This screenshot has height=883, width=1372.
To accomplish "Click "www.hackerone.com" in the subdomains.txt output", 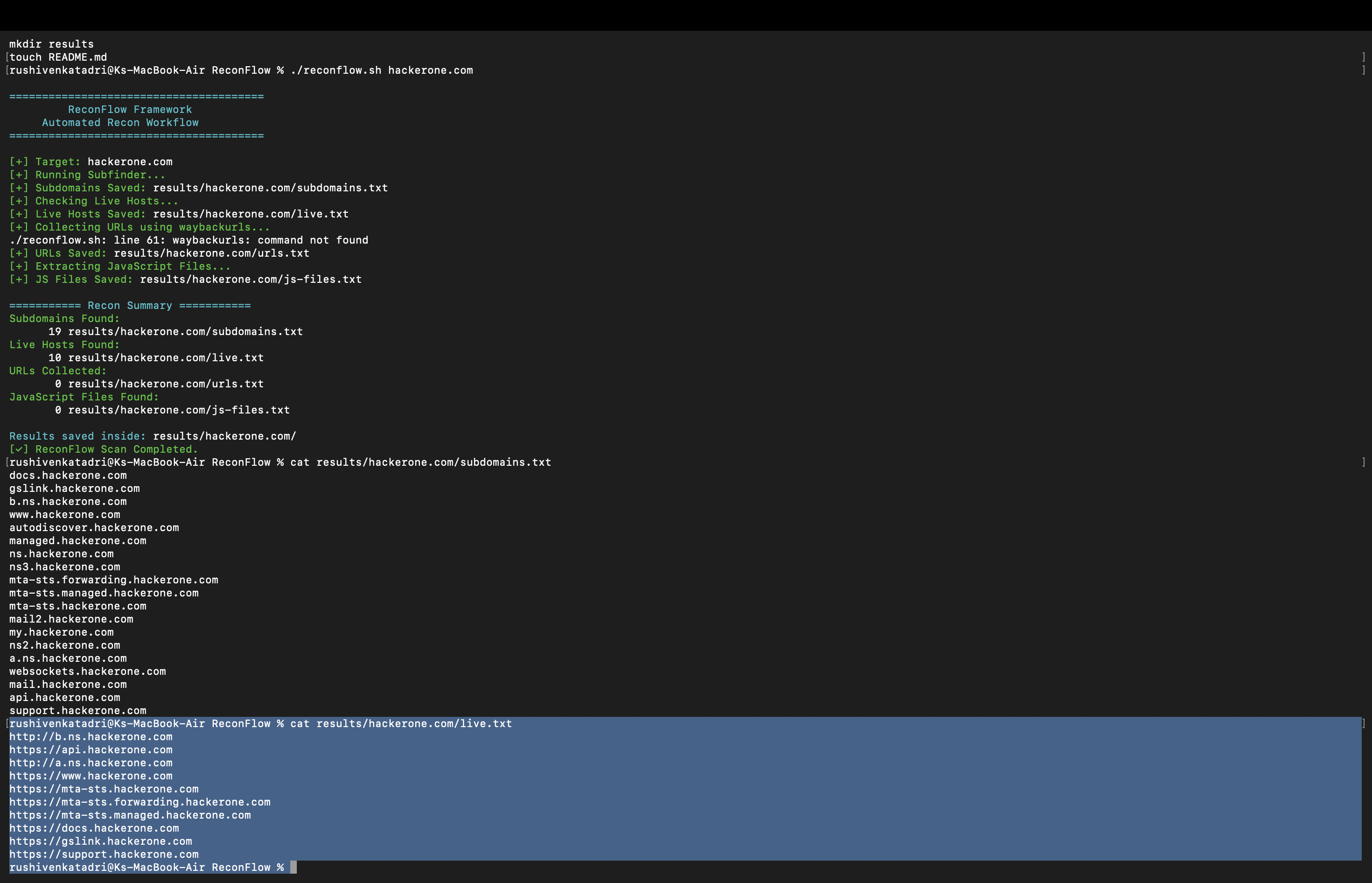I will [65, 515].
